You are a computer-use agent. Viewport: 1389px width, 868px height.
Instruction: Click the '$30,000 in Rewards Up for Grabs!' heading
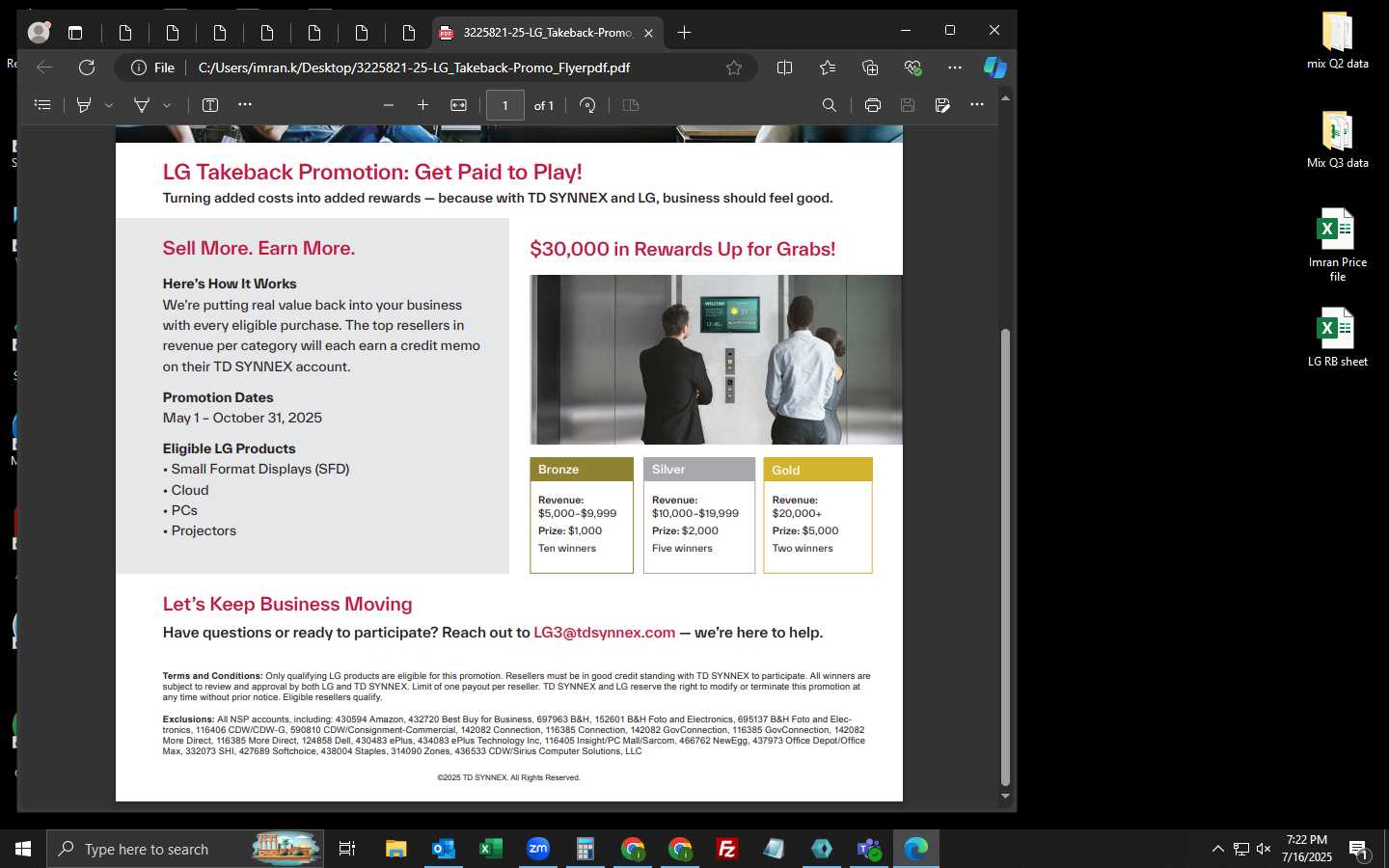683,249
